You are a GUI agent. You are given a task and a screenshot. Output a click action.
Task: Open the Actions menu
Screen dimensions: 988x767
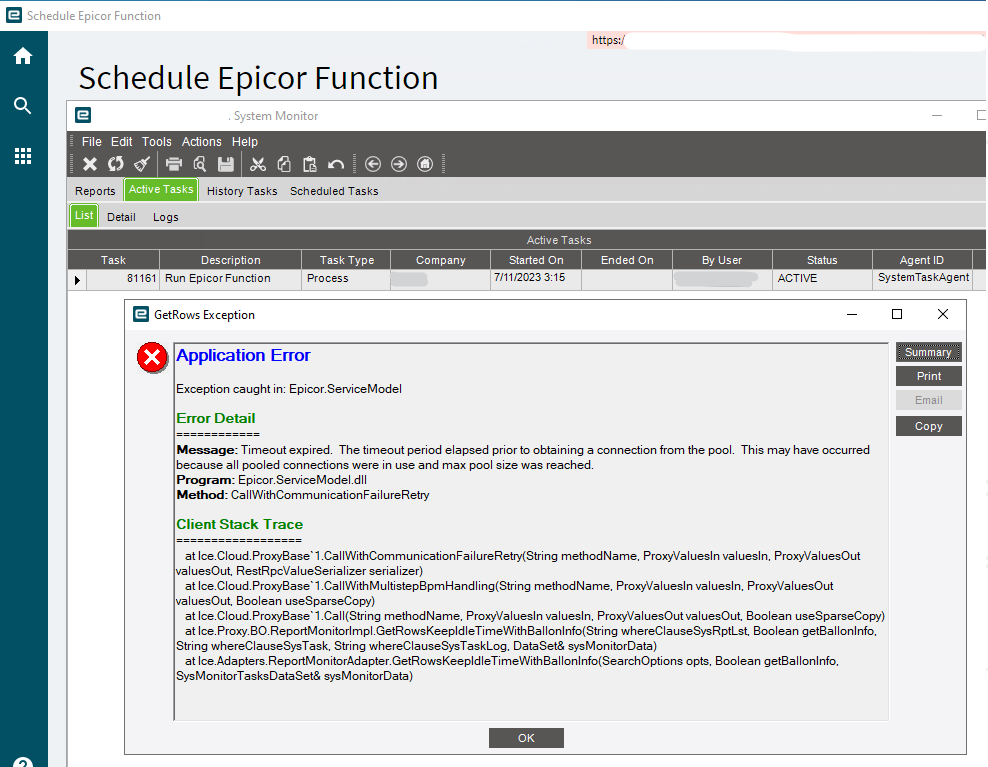tap(202, 142)
